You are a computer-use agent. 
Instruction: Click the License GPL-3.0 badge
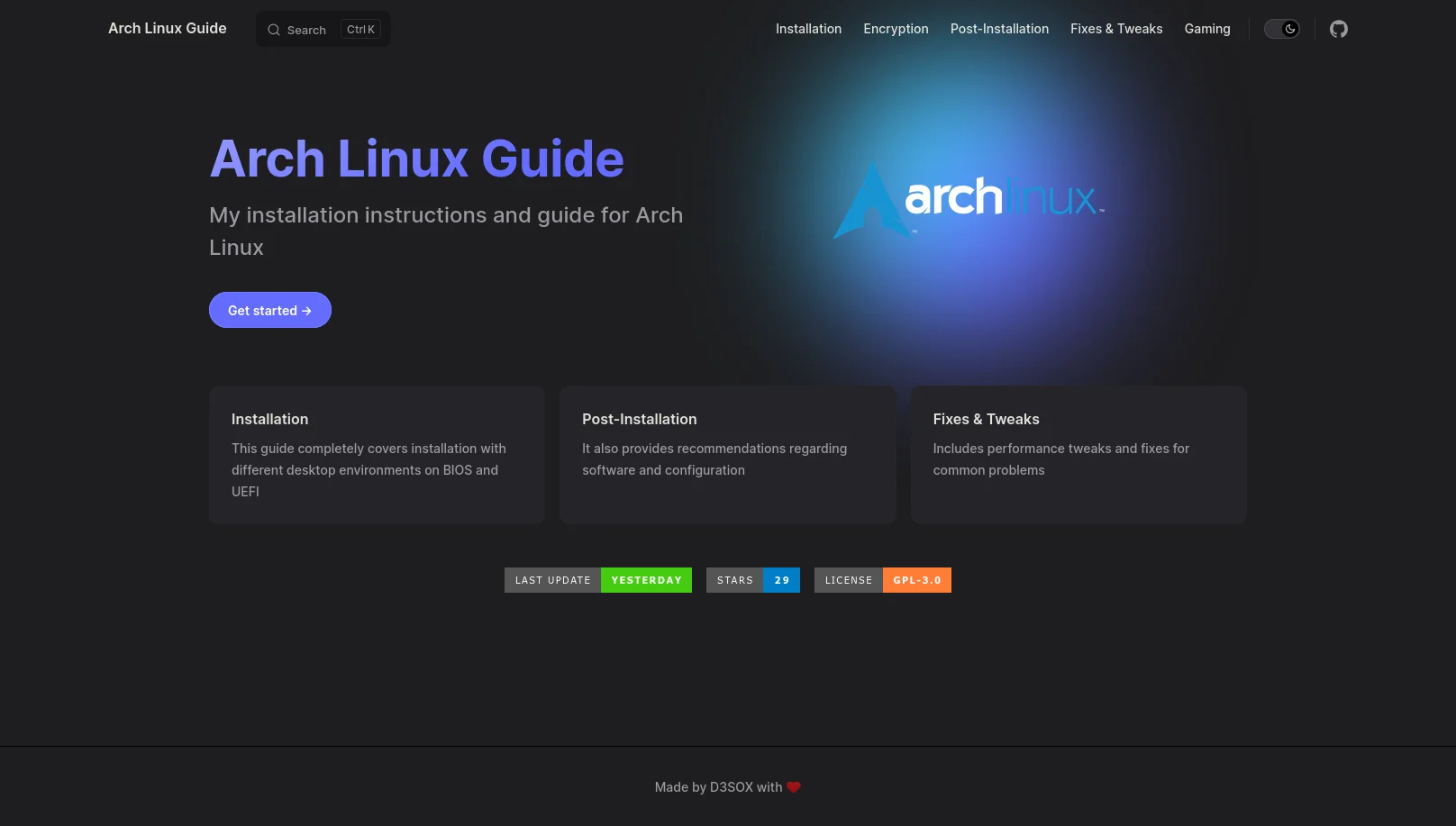pyautogui.click(x=883, y=580)
